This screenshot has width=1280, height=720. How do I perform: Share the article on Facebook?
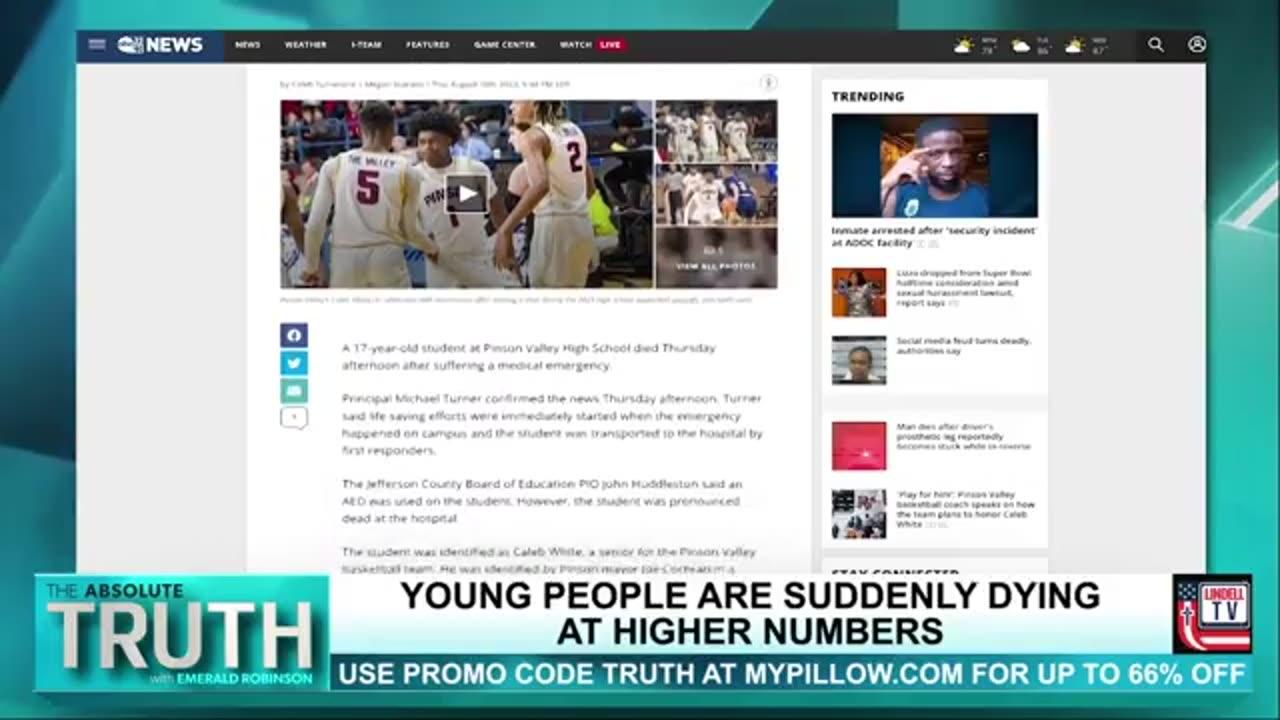pyautogui.click(x=294, y=335)
